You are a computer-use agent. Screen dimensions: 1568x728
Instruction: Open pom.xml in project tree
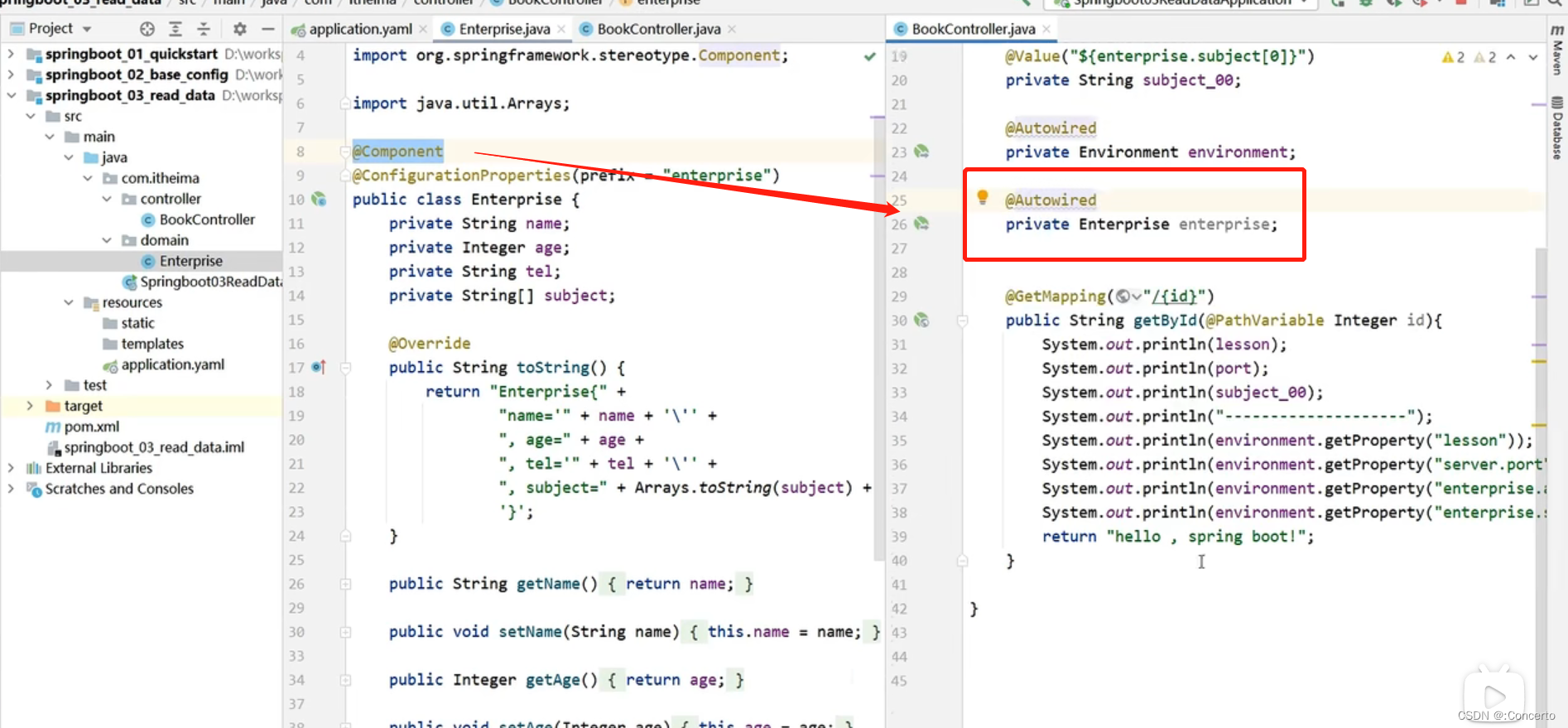[x=91, y=427]
